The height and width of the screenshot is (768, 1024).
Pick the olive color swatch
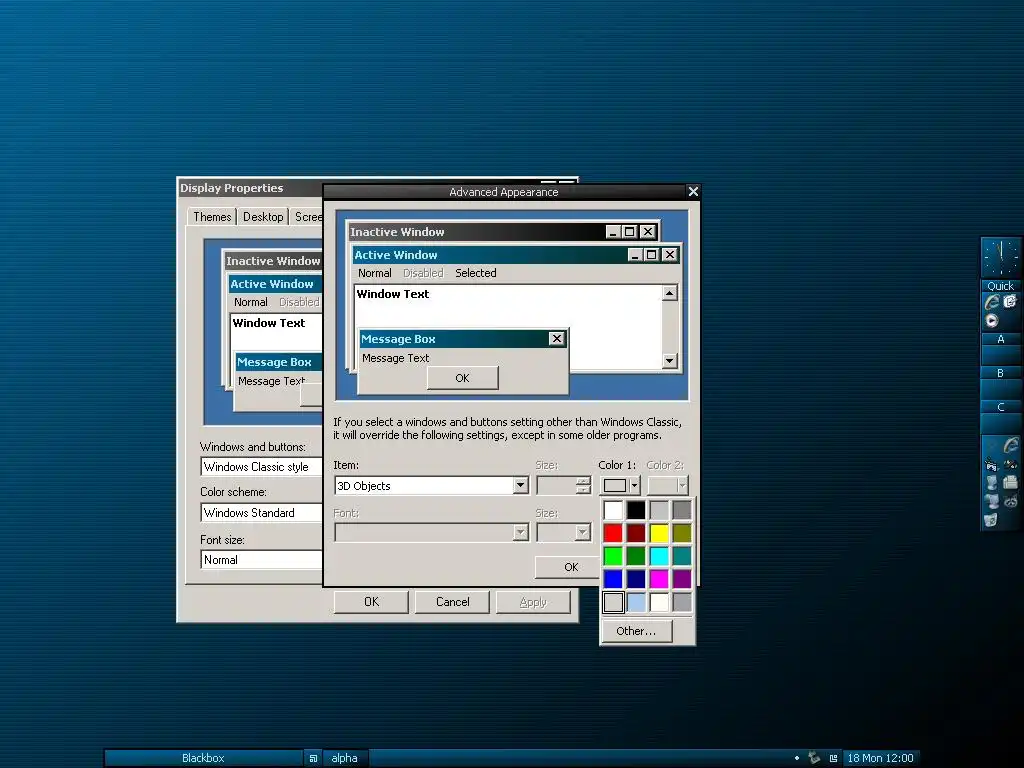point(682,533)
